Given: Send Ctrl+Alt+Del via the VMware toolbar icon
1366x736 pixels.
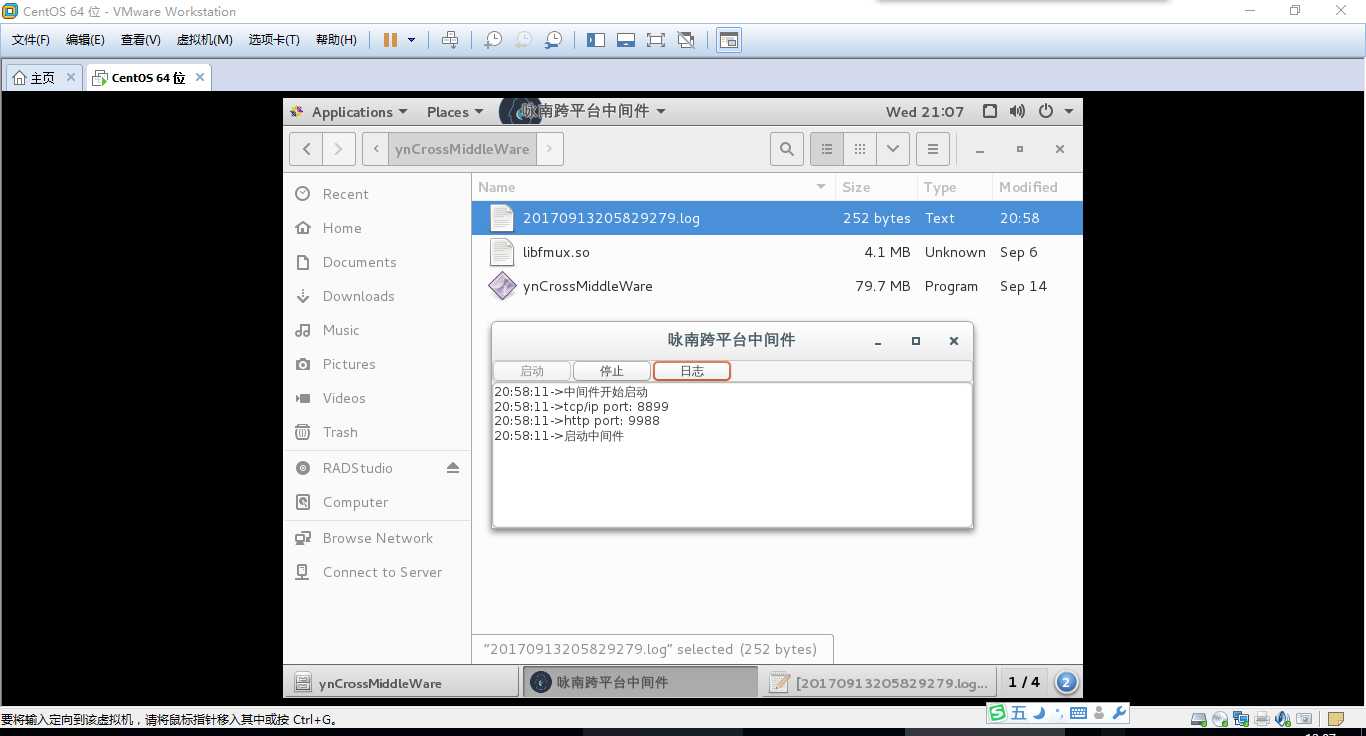Looking at the screenshot, I should [450, 40].
